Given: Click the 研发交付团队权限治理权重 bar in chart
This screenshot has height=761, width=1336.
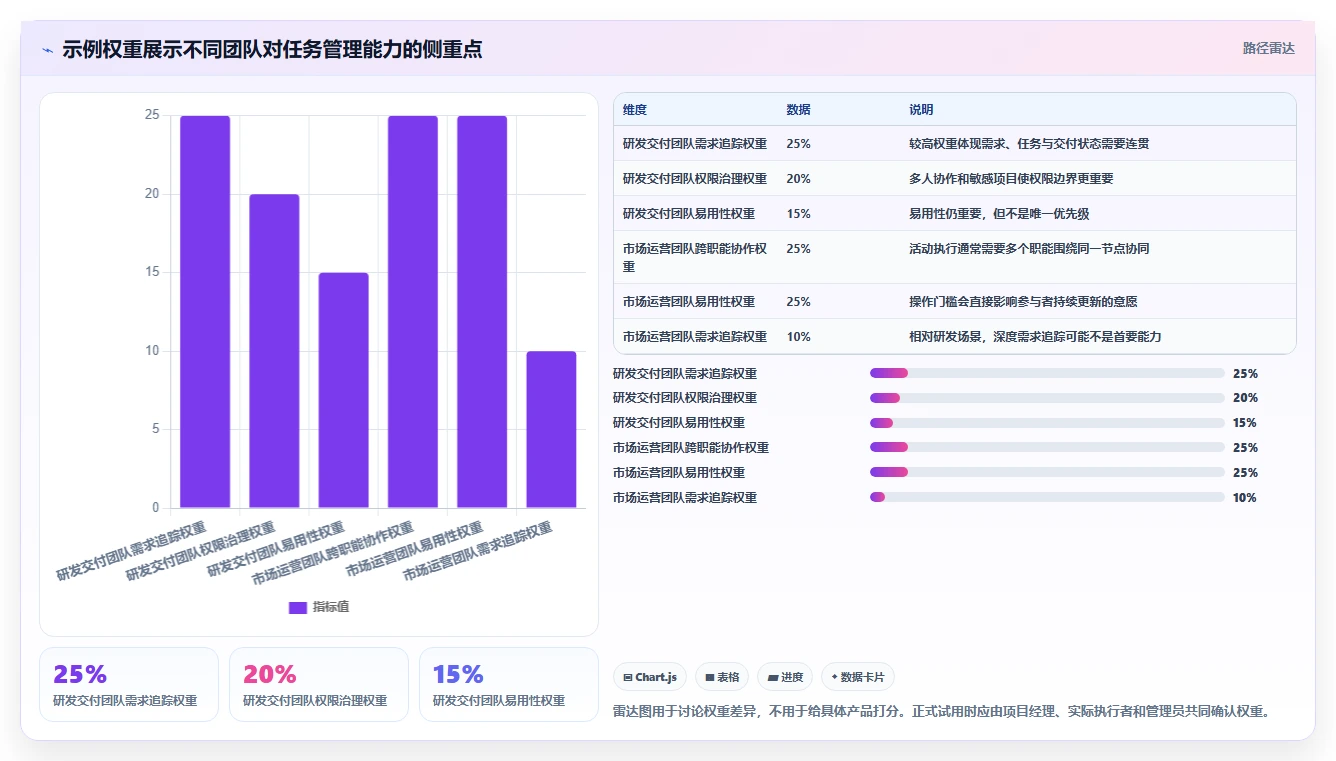Looking at the screenshot, I should coord(274,351).
